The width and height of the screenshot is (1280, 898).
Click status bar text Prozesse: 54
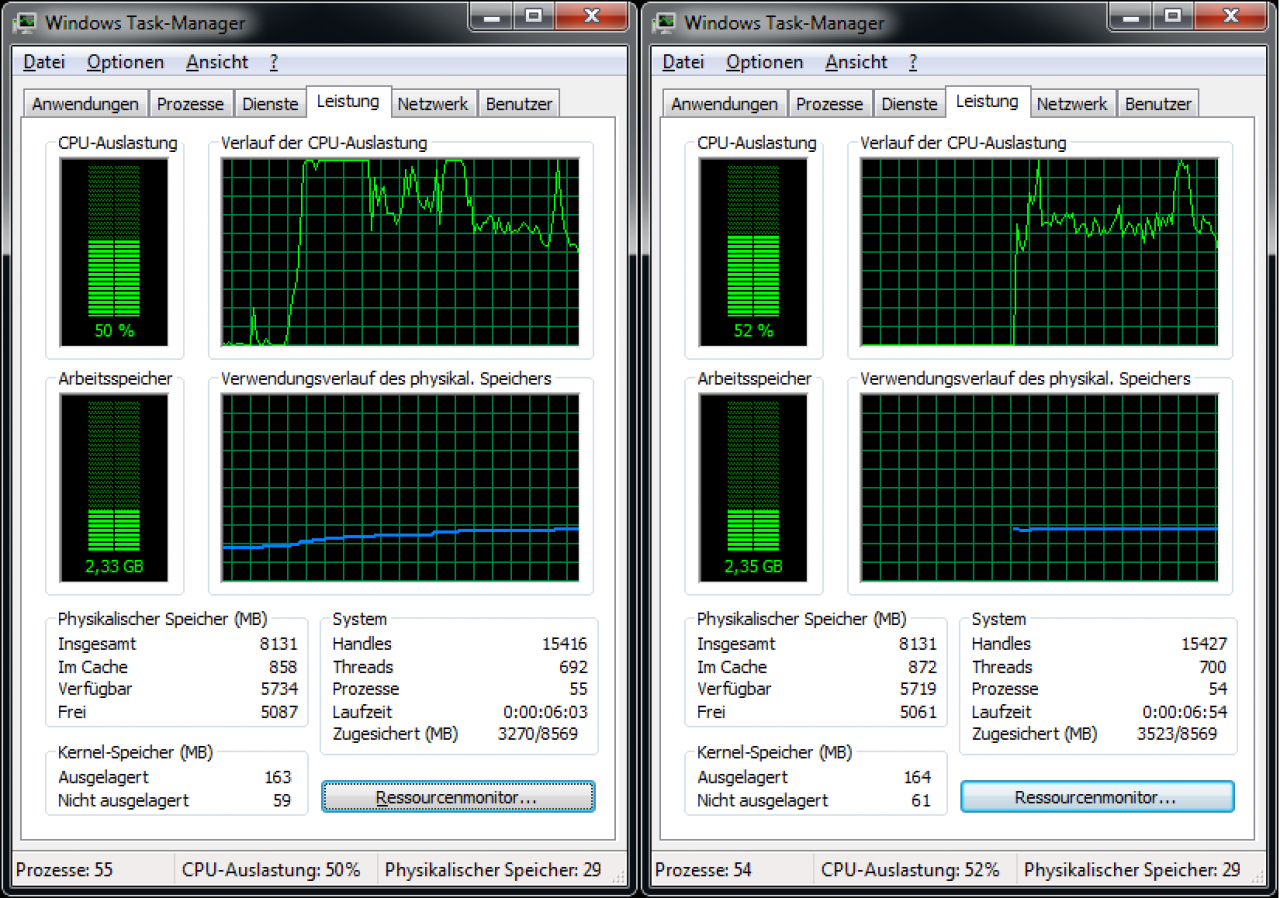(x=703, y=870)
